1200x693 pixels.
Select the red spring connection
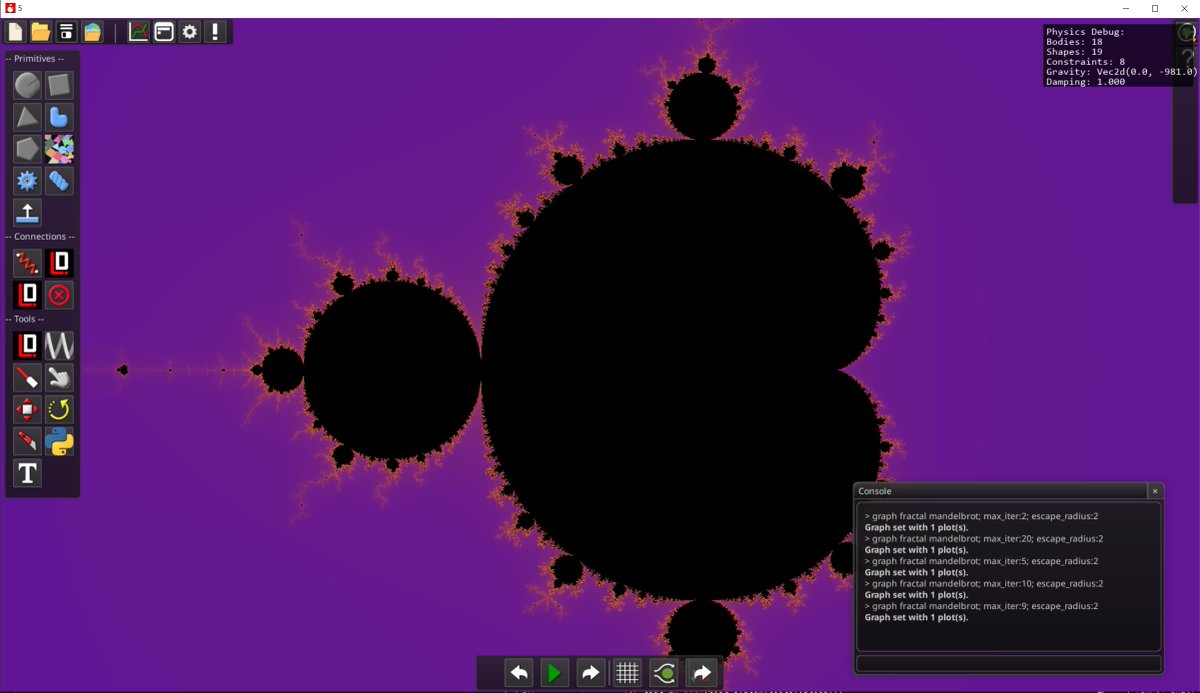(27, 263)
